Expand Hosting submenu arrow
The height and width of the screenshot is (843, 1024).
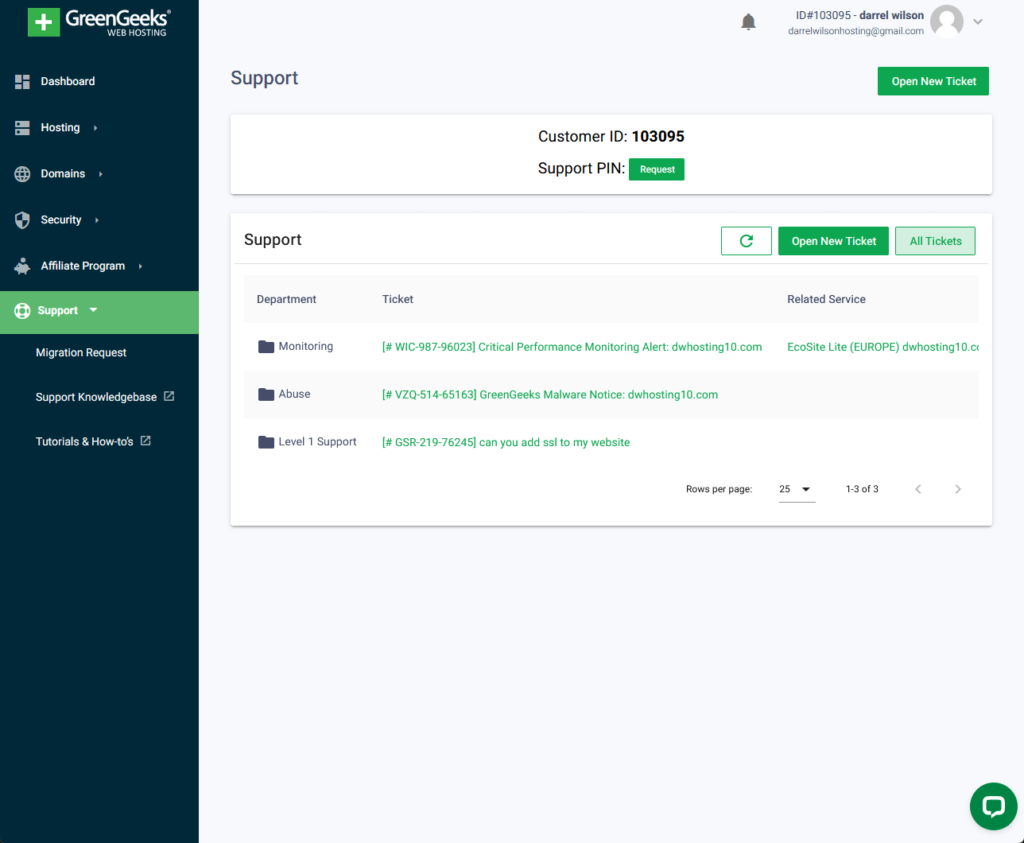(x=95, y=128)
